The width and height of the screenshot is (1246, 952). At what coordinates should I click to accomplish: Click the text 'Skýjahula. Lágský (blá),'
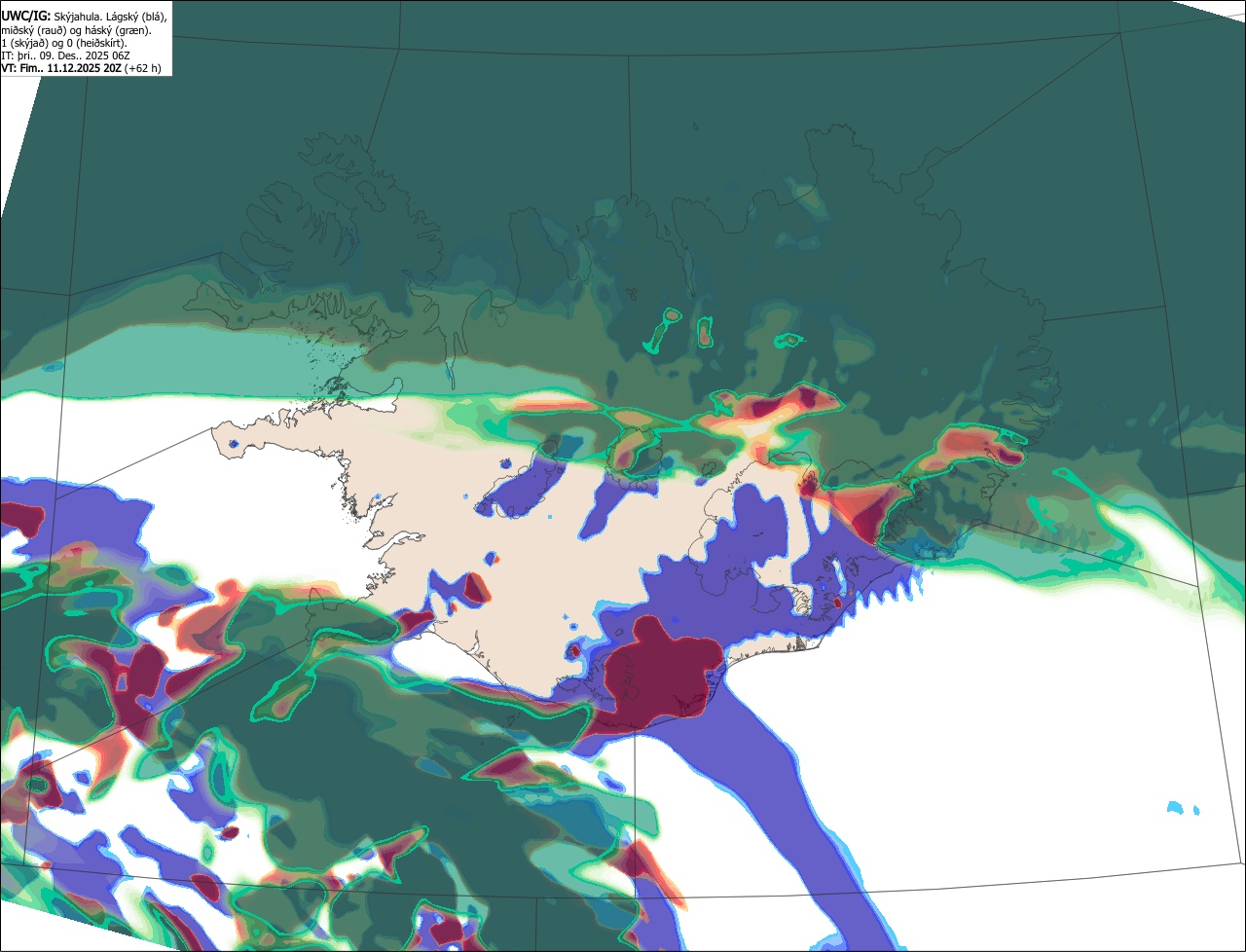(x=110, y=17)
